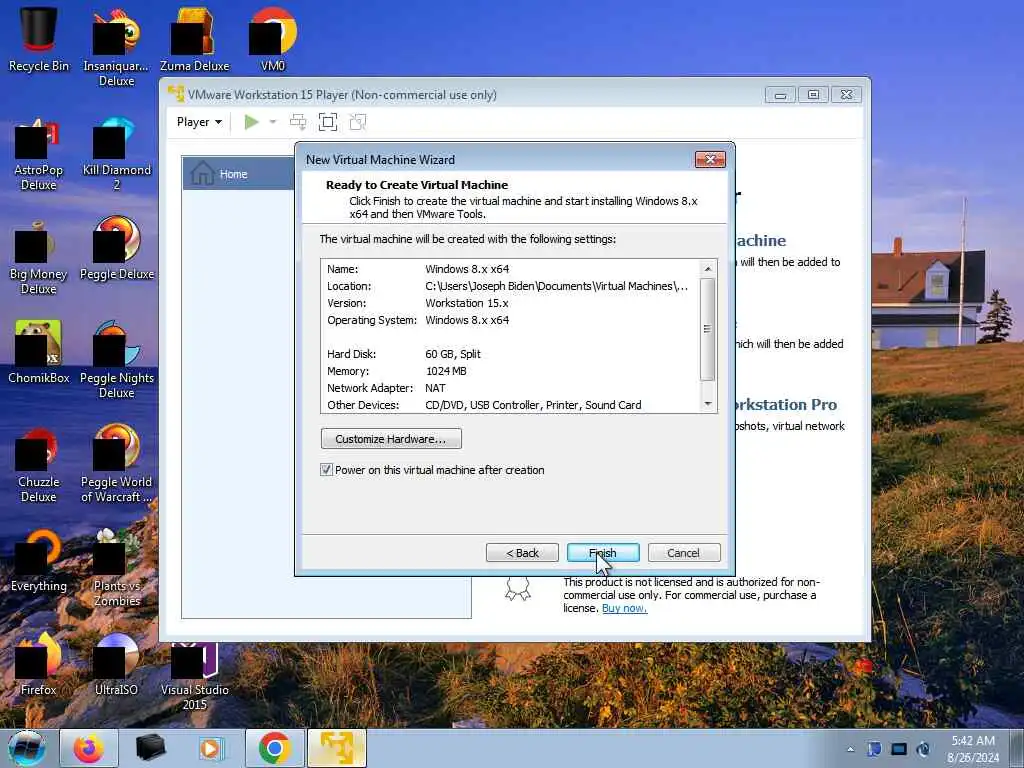Image resolution: width=1024 pixels, height=768 pixels.
Task: Click the Network Adapter NAT value
Action: (x=435, y=388)
